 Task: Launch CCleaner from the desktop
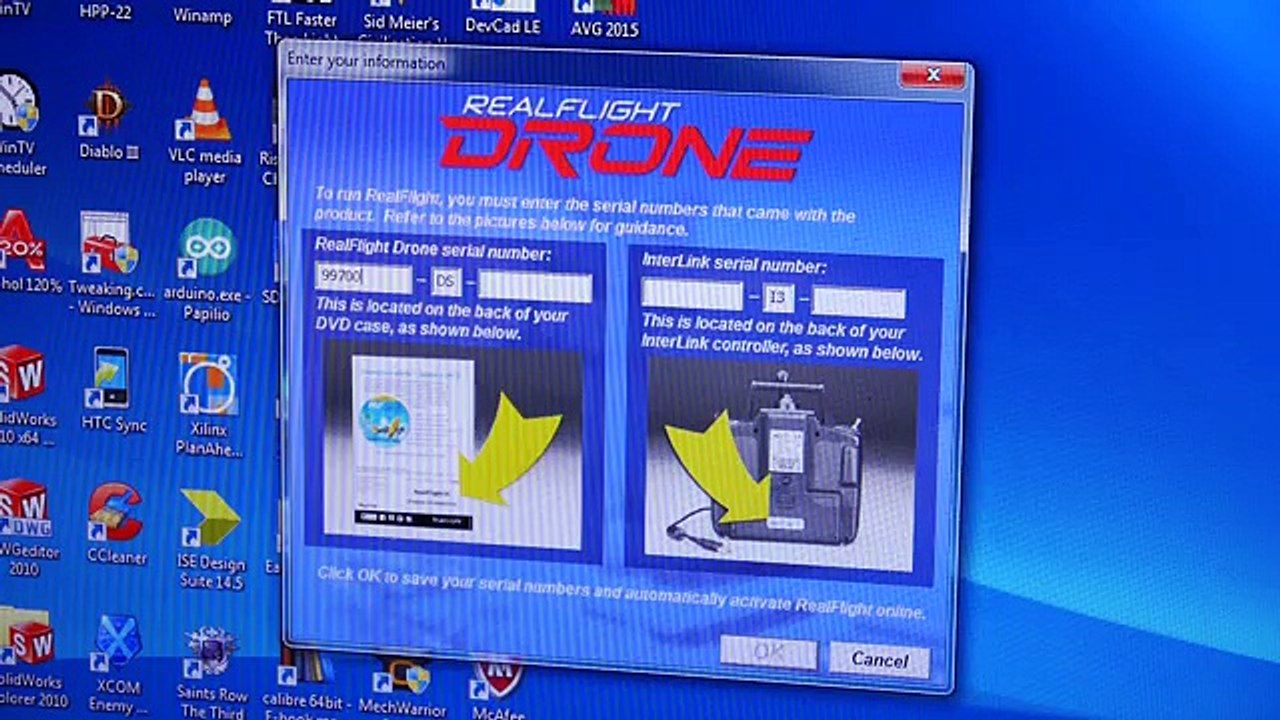click(x=115, y=523)
